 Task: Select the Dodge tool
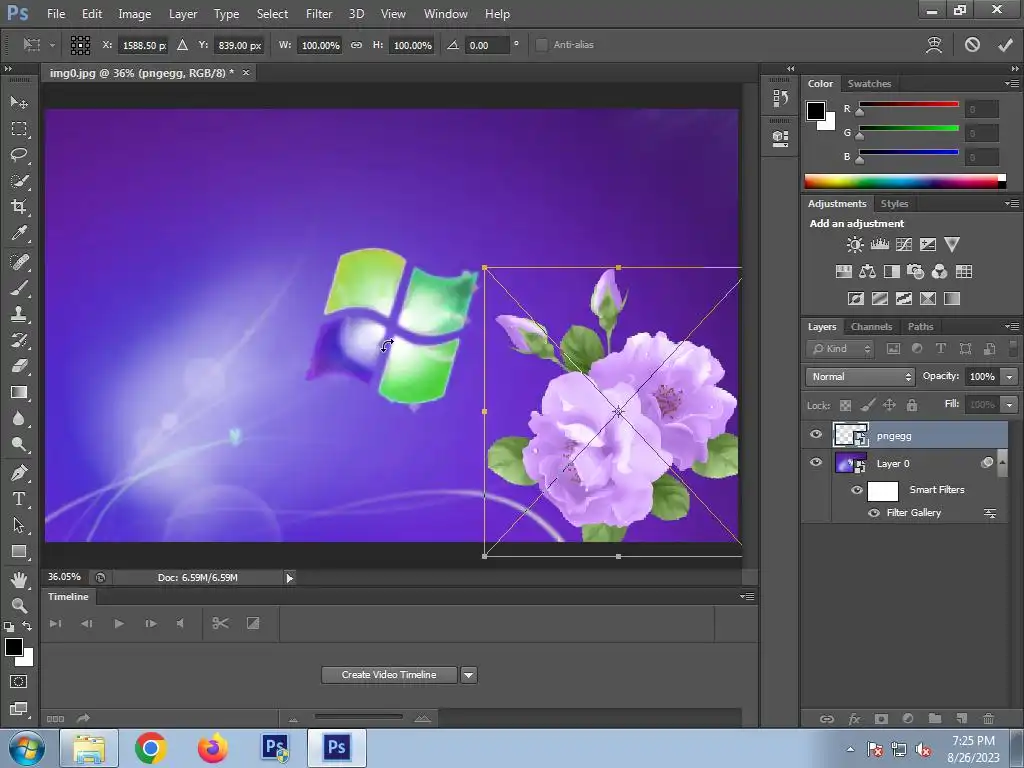pos(19,445)
